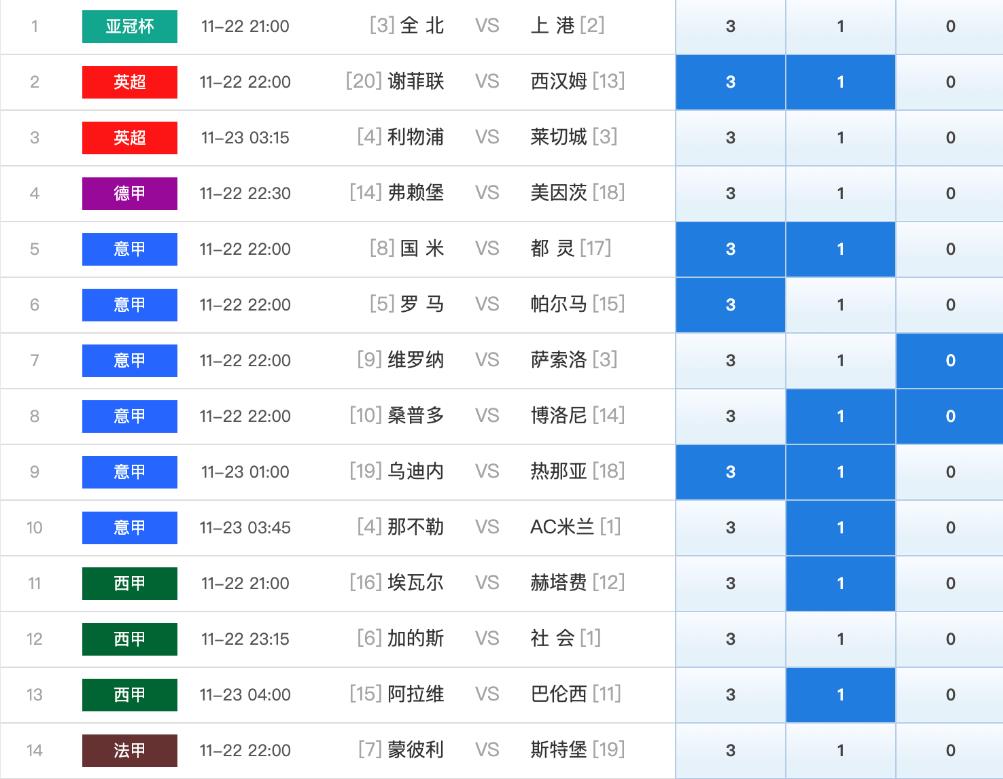Select 3 for 利物浦 vs 莱切城
The image size is (1003, 779).
tap(731, 138)
